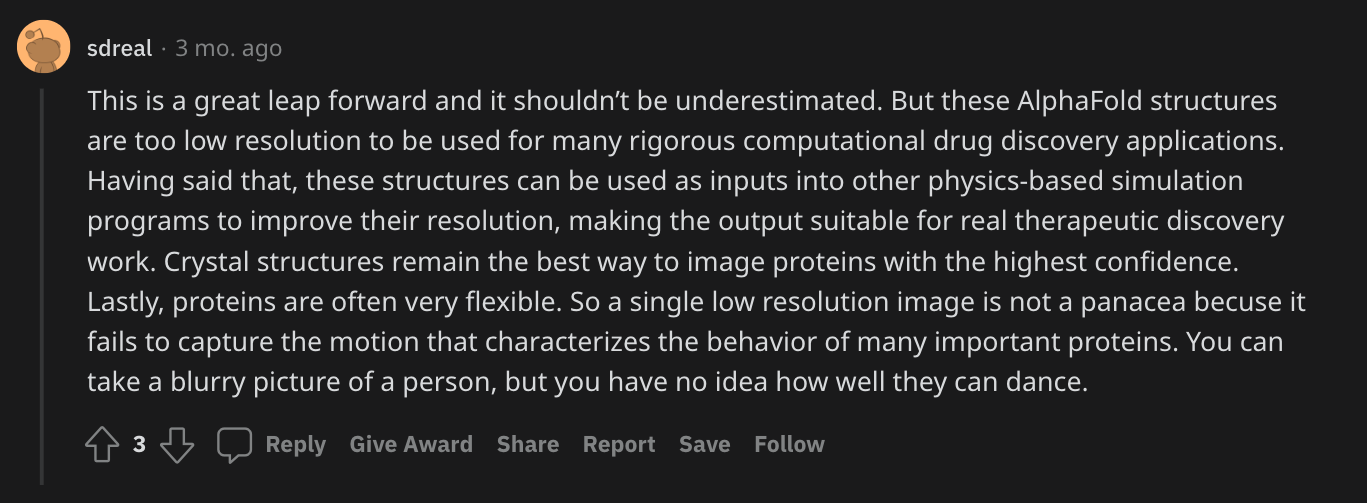The width and height of the screenshot is (1367, 503).
Task: Click the vote score number 3
Action: (139, 445)
